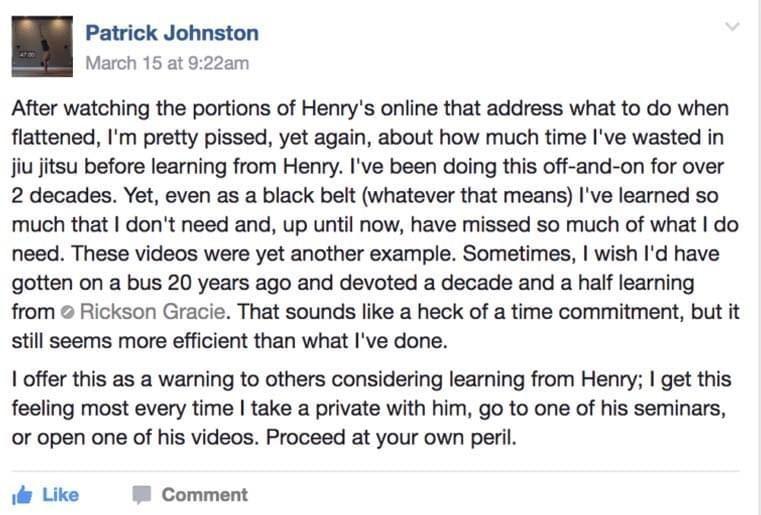Image resolution: width=761 pixels, height=515 pixels.
Task: Click the verified badge beside Rickson Gracie
Action: tap(68, 313)
